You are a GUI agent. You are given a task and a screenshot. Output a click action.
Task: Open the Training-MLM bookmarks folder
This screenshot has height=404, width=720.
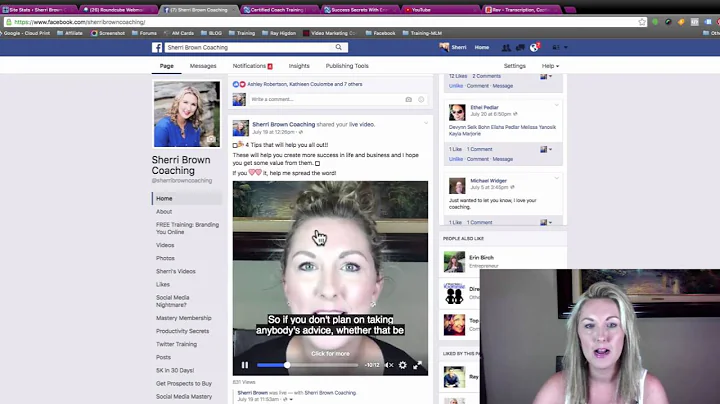pyautogui.click(x=422, y=33)
